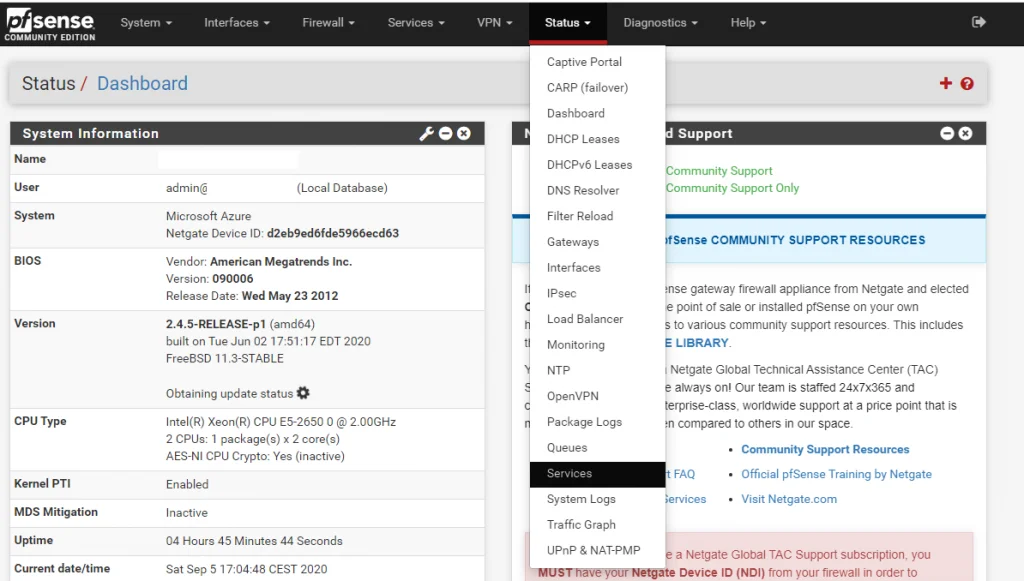Choose Package Logs menu entry
Image resolution: width=1024 pixels, height=581 pixels.
pos(598,422)
